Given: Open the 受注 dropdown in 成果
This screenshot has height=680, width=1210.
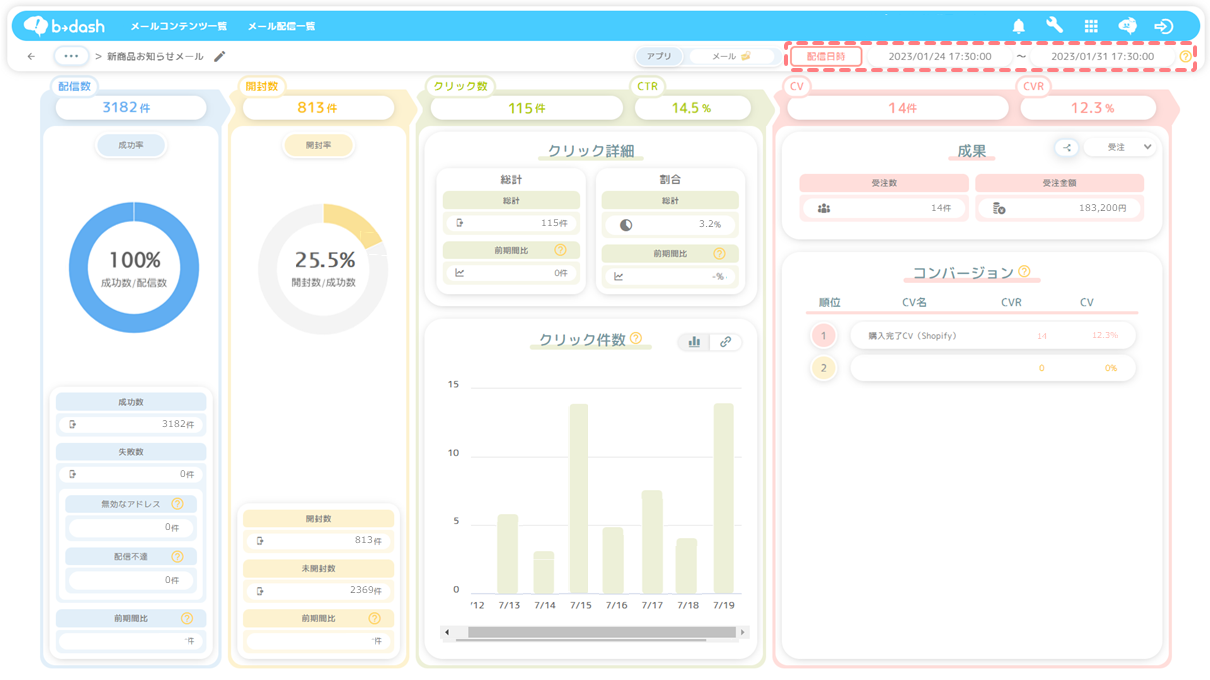Looking at the screenshot, I should pos(1120,148).
